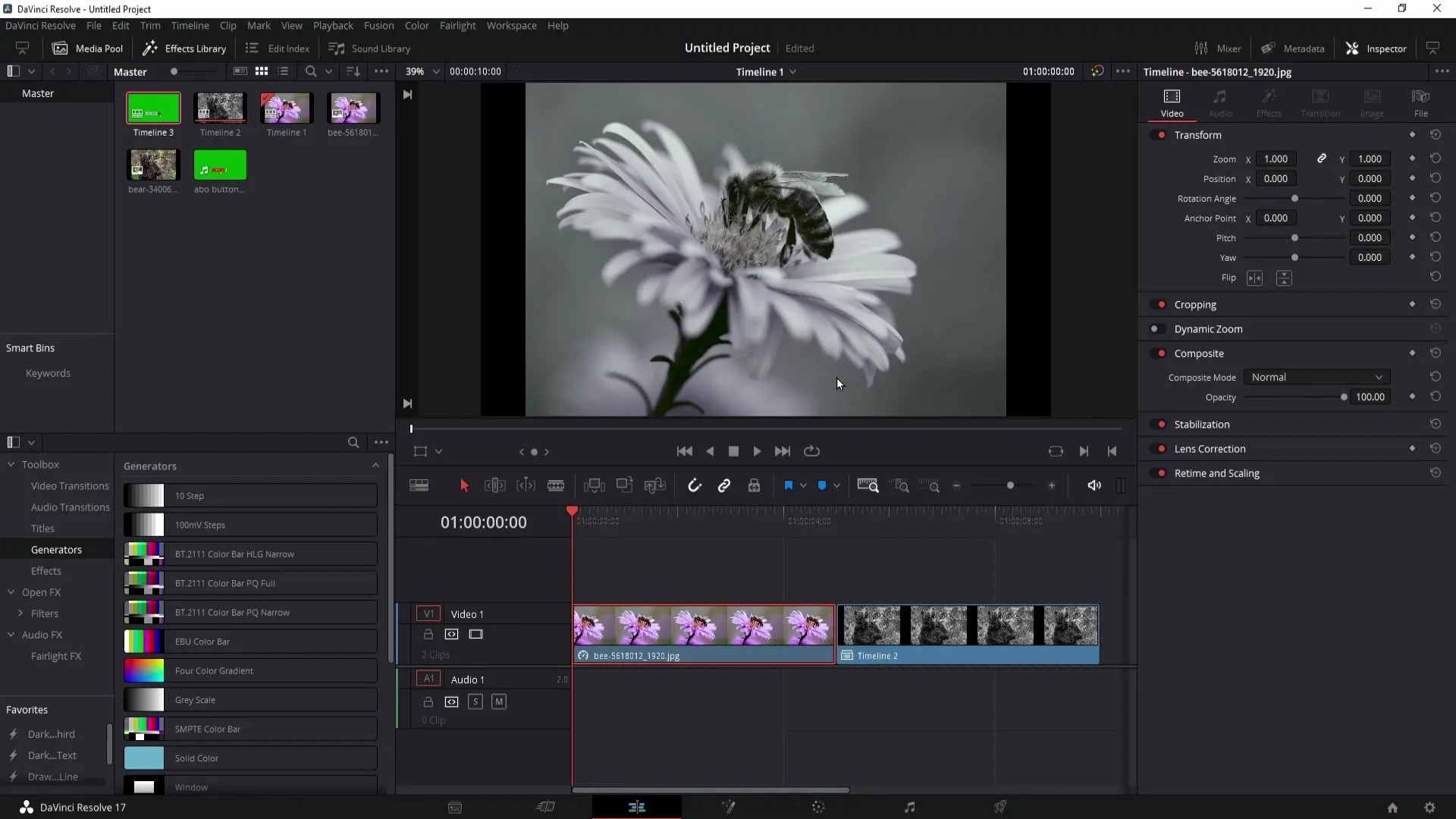The height and width of the screenshot is (819, 1456).
Task: Adjust the Rotation Angle slider
Action: tap(1294, 199)
